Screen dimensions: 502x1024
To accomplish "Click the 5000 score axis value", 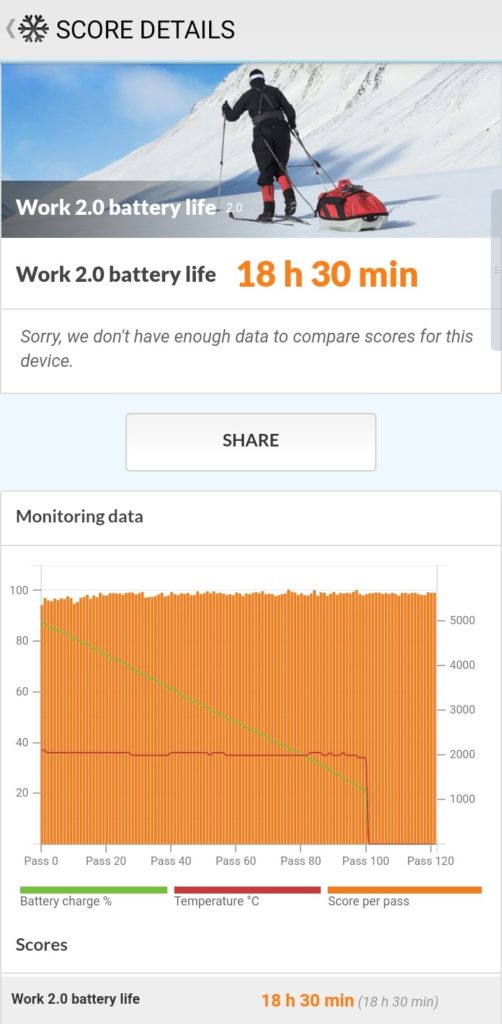I will tap(462, 620).
